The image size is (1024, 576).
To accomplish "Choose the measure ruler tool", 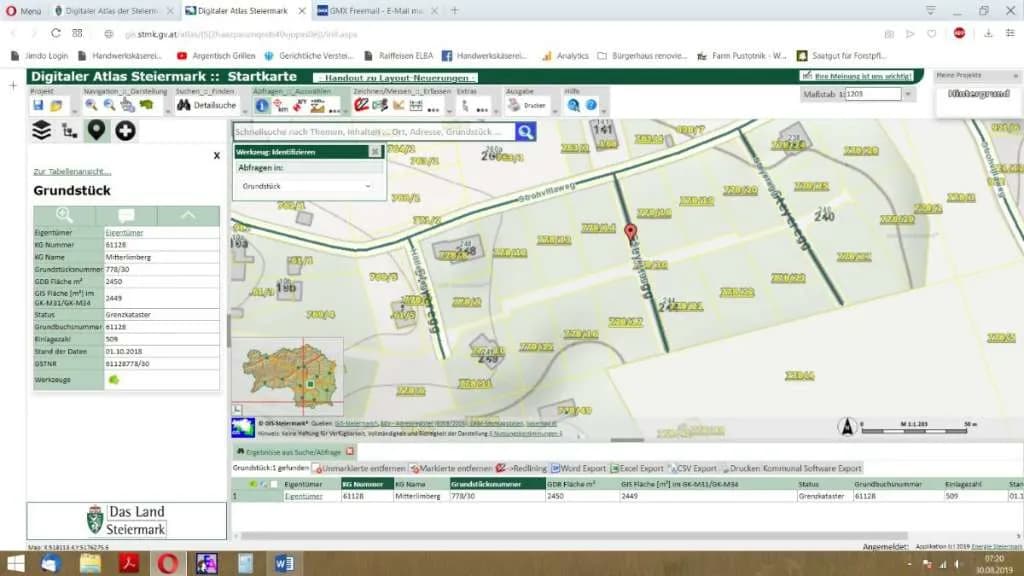I will [x=416, y=105].
